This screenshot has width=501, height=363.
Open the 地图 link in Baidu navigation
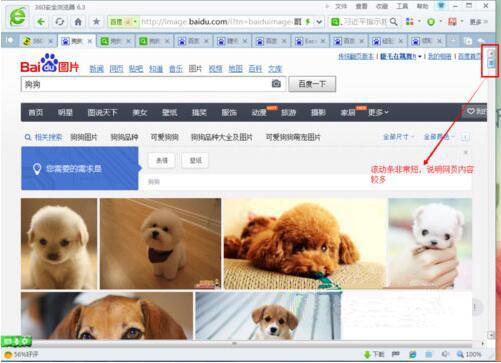coord(235,69)
